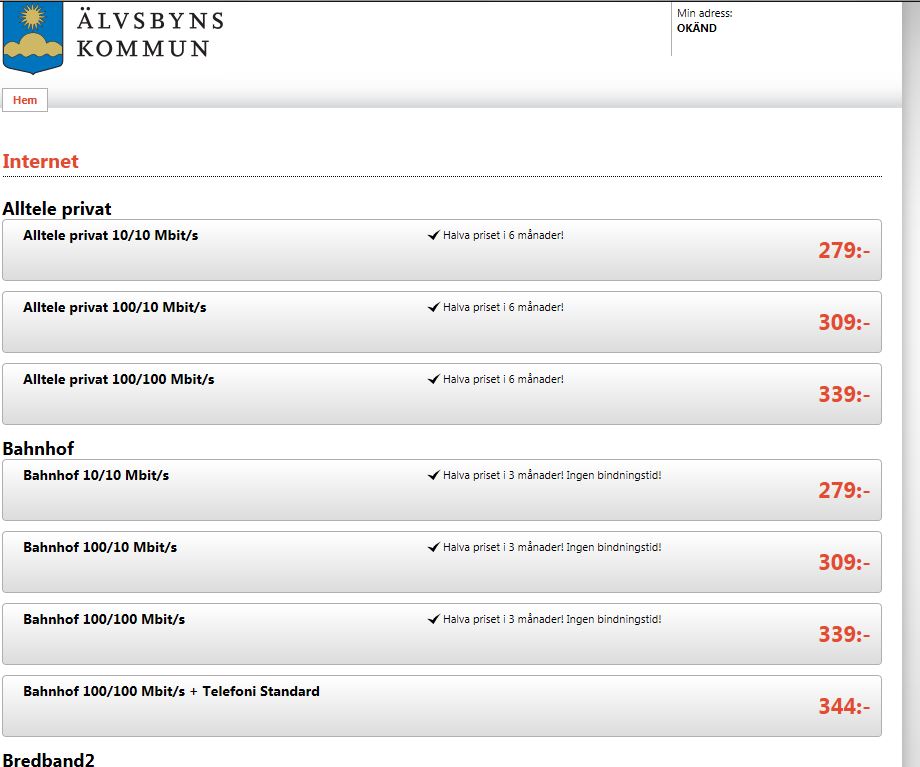Viewport: 920px width, 767px height.
Task: Click the 344:- price for Bahnhof Telefoni
Action: pyautogui.click(x=844, y=707)
